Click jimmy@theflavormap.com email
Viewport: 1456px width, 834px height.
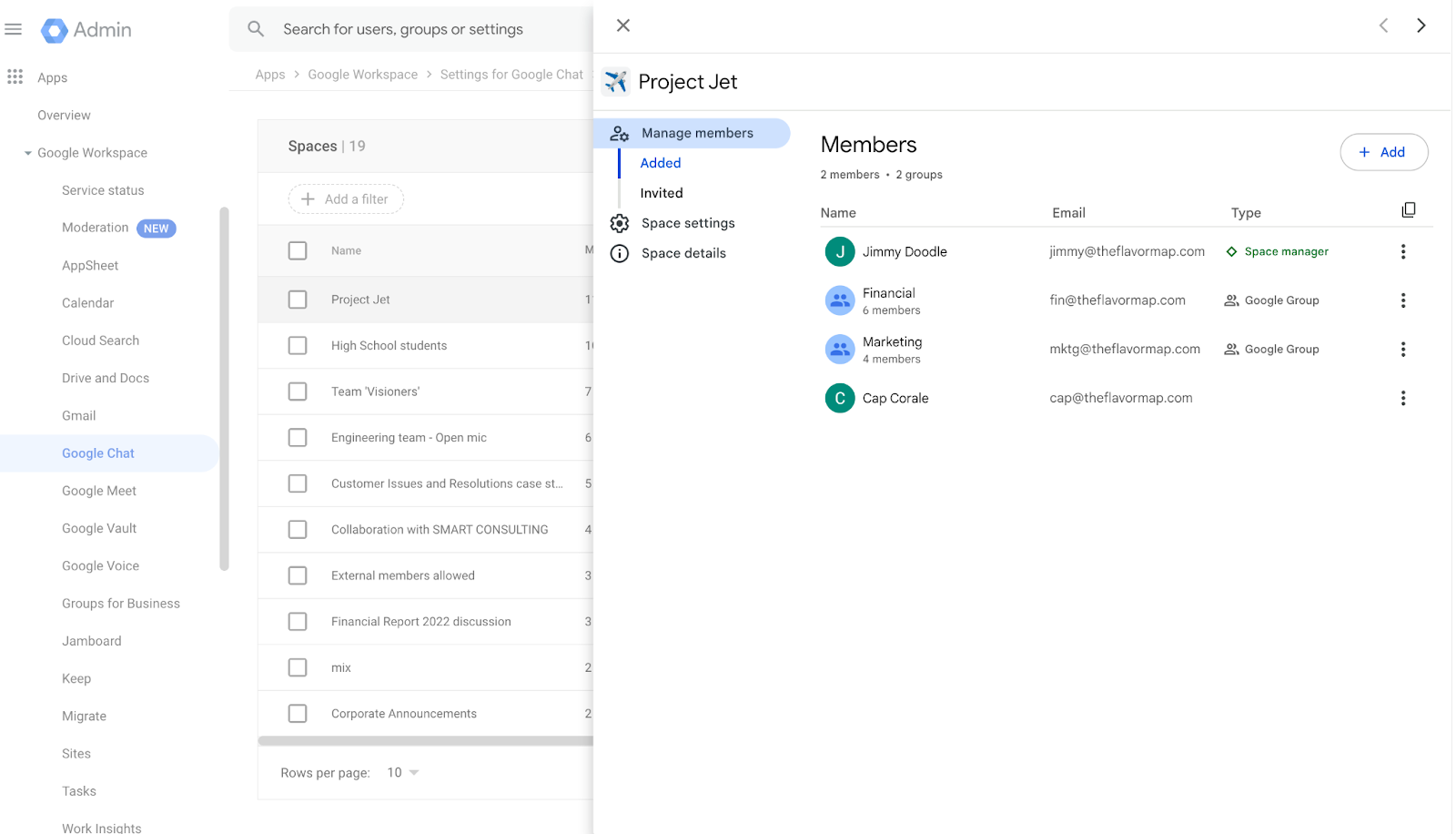1127,251
